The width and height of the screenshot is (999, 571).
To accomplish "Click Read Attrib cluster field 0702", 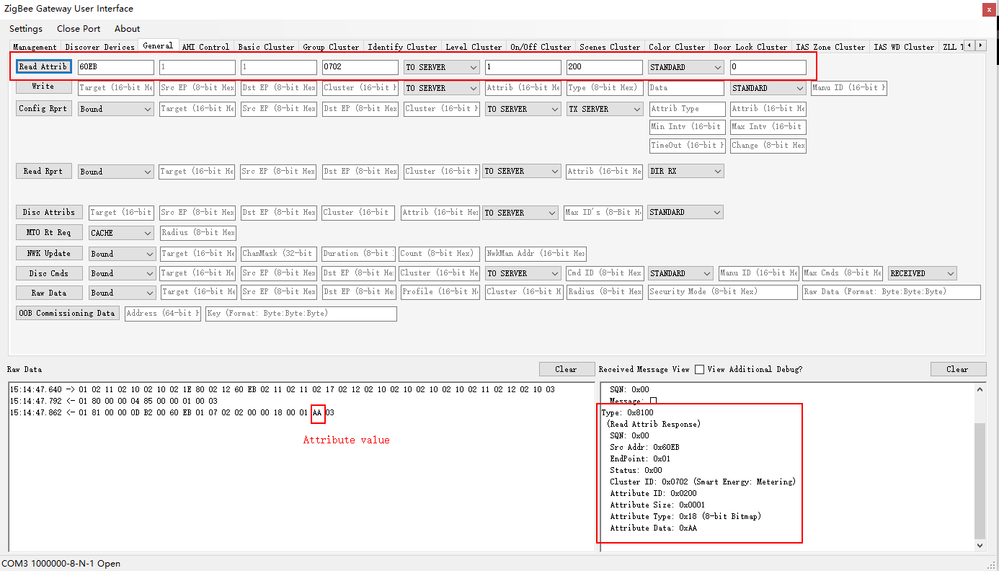I will pos(360,67).
